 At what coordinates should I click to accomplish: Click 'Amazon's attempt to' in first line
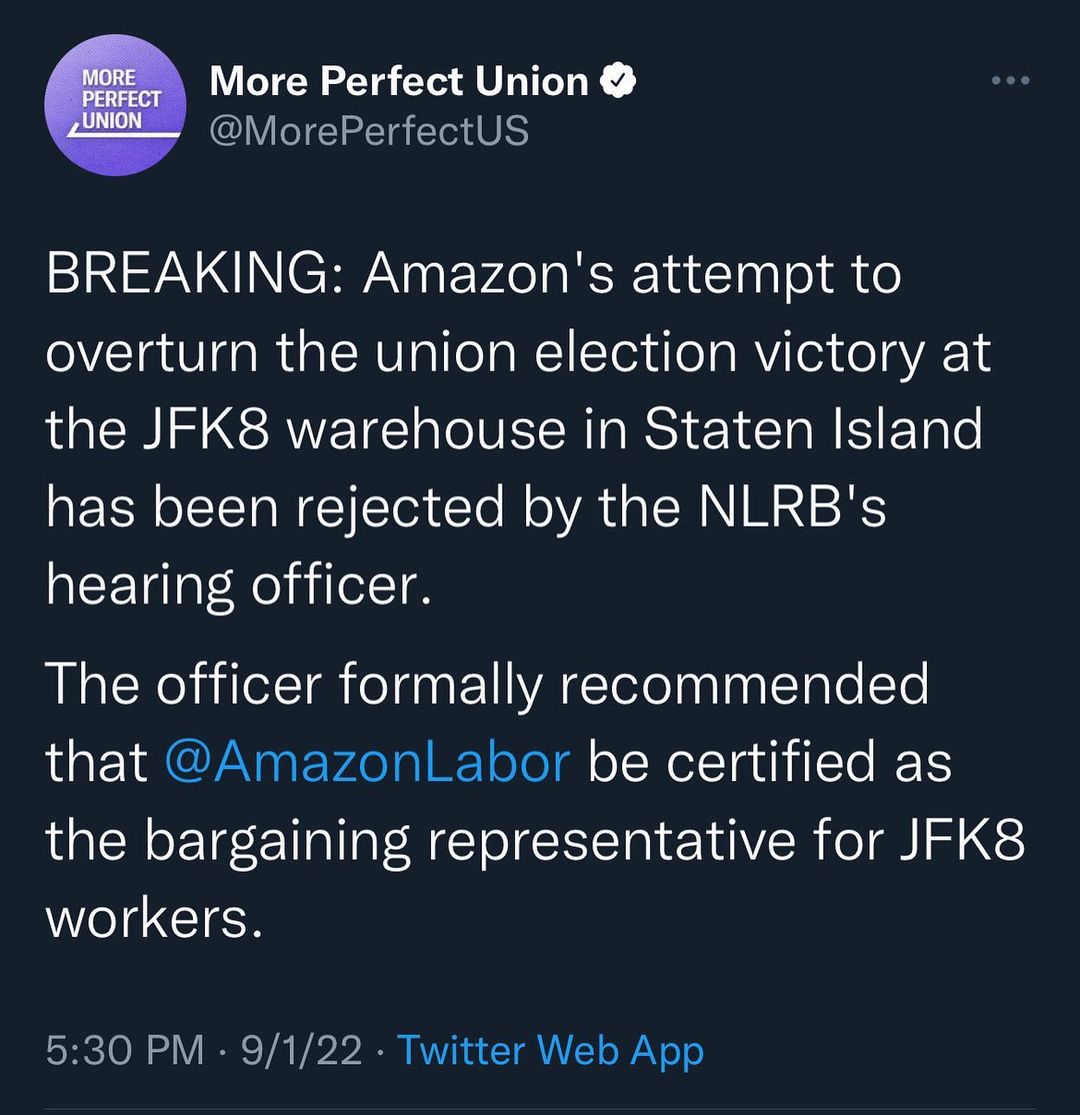pos(631,275)
